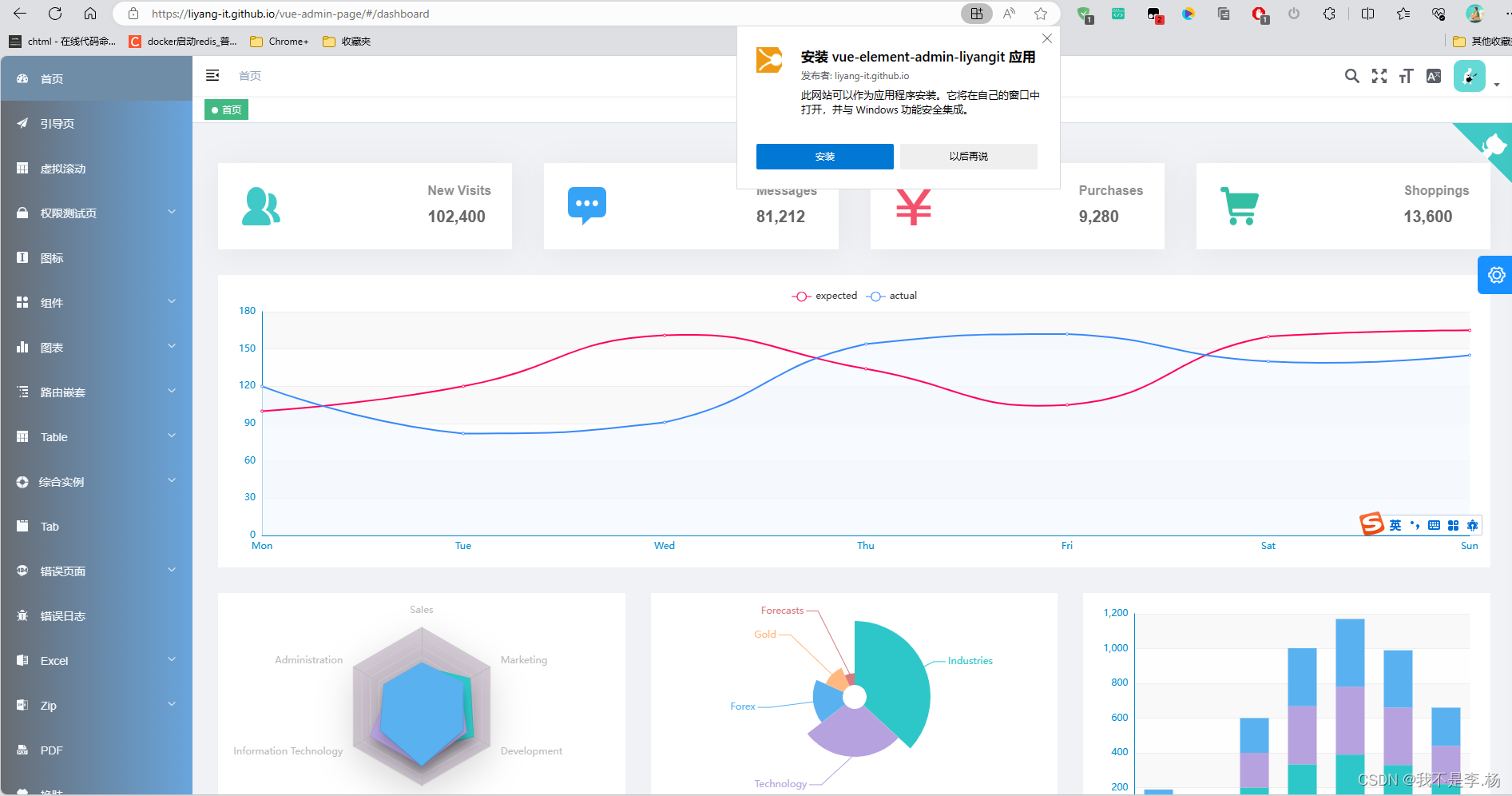Click the Shoppings value 13,600
1512x796 pixels.
click(1428, 217)
